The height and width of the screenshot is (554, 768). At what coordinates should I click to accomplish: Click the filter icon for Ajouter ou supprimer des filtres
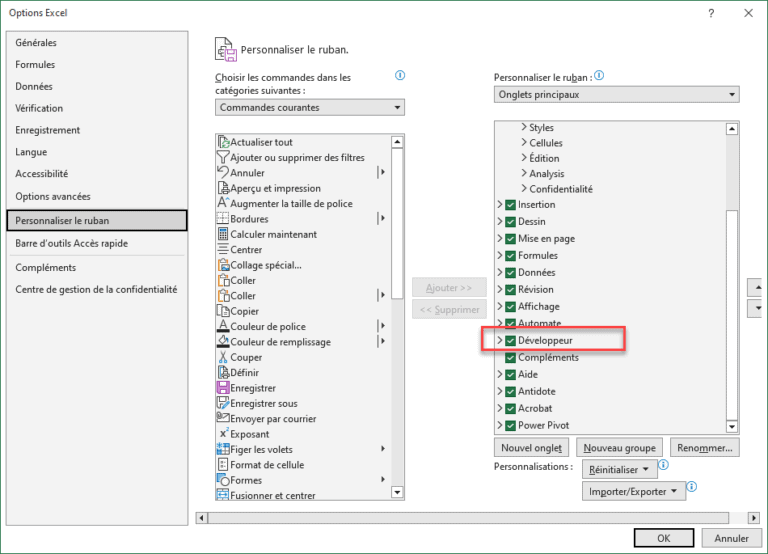click(223, 157)
